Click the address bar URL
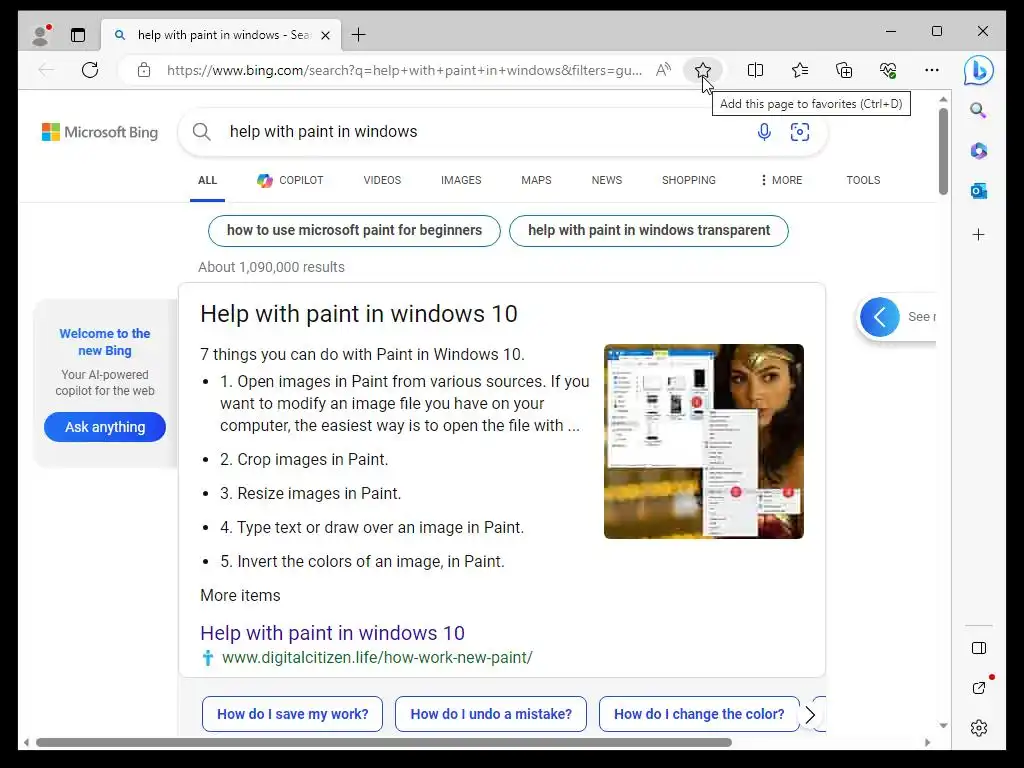 (404, 70)
